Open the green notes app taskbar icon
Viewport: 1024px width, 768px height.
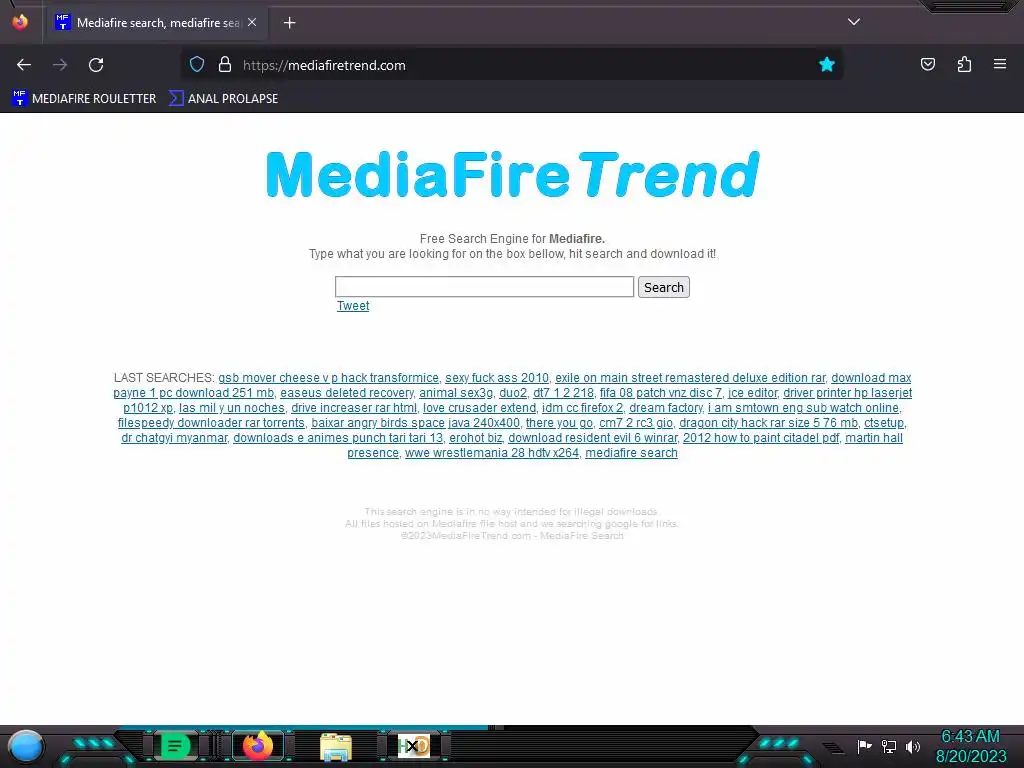coord(174,746)
